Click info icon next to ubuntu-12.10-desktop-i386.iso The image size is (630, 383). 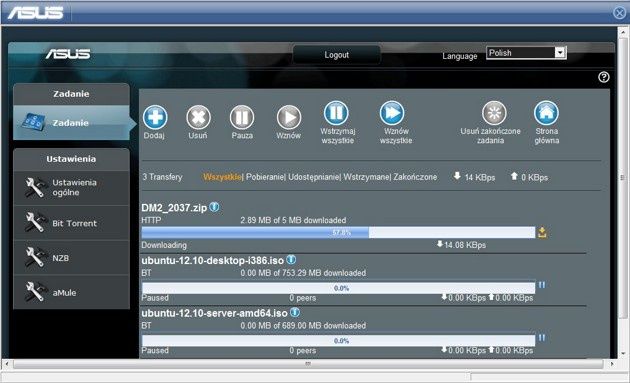pyautogui.click(x=291, y=260)
